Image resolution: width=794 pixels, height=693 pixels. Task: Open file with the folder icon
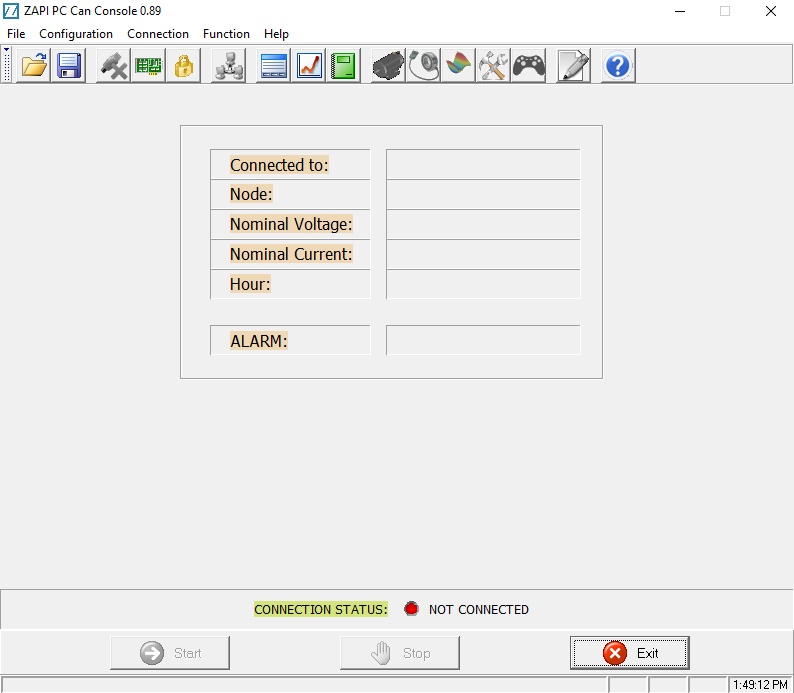[x=34, y=65]
